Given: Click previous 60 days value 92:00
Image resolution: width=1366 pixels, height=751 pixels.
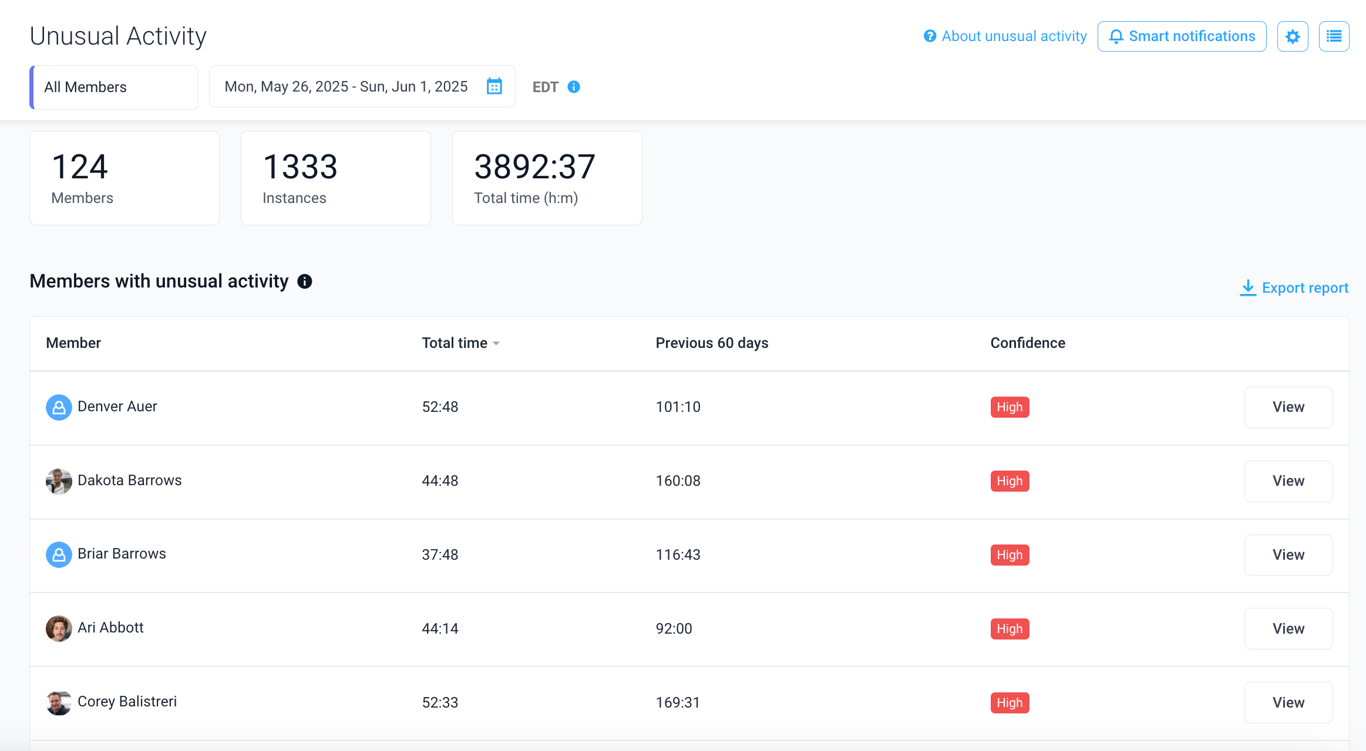Looking at the screenshot, I should (674, 629).
